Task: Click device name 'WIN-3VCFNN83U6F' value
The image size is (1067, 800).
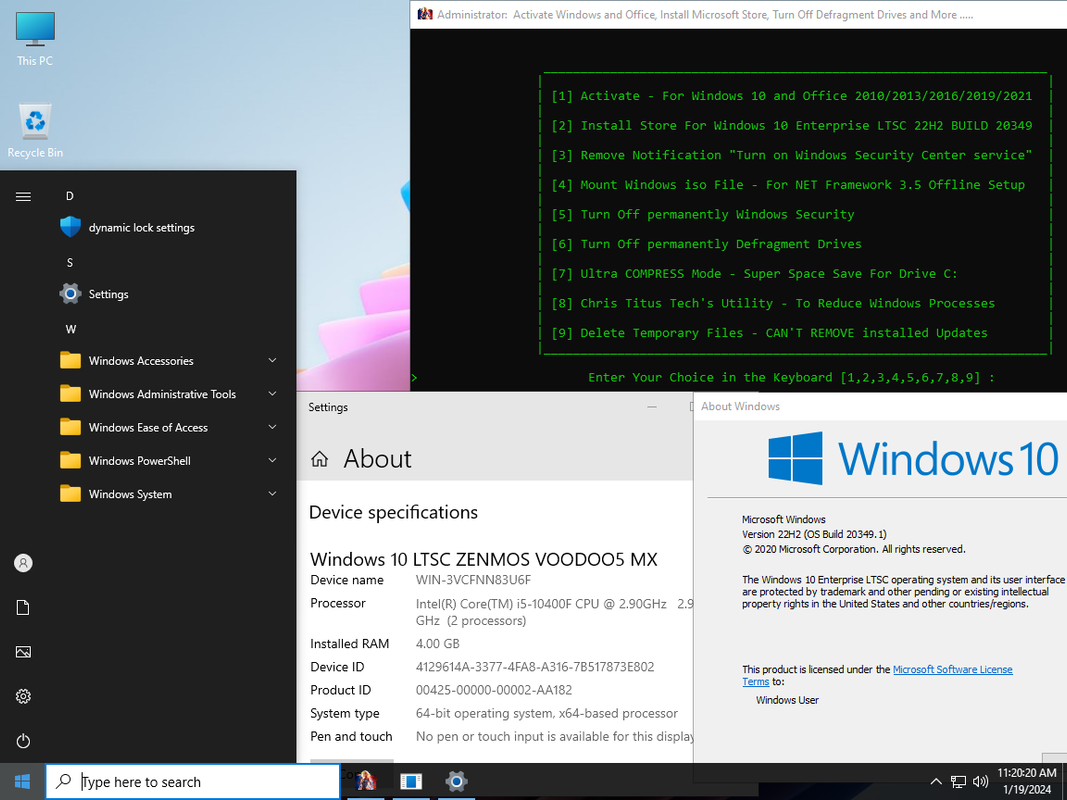Action: (x=473, y=580)
